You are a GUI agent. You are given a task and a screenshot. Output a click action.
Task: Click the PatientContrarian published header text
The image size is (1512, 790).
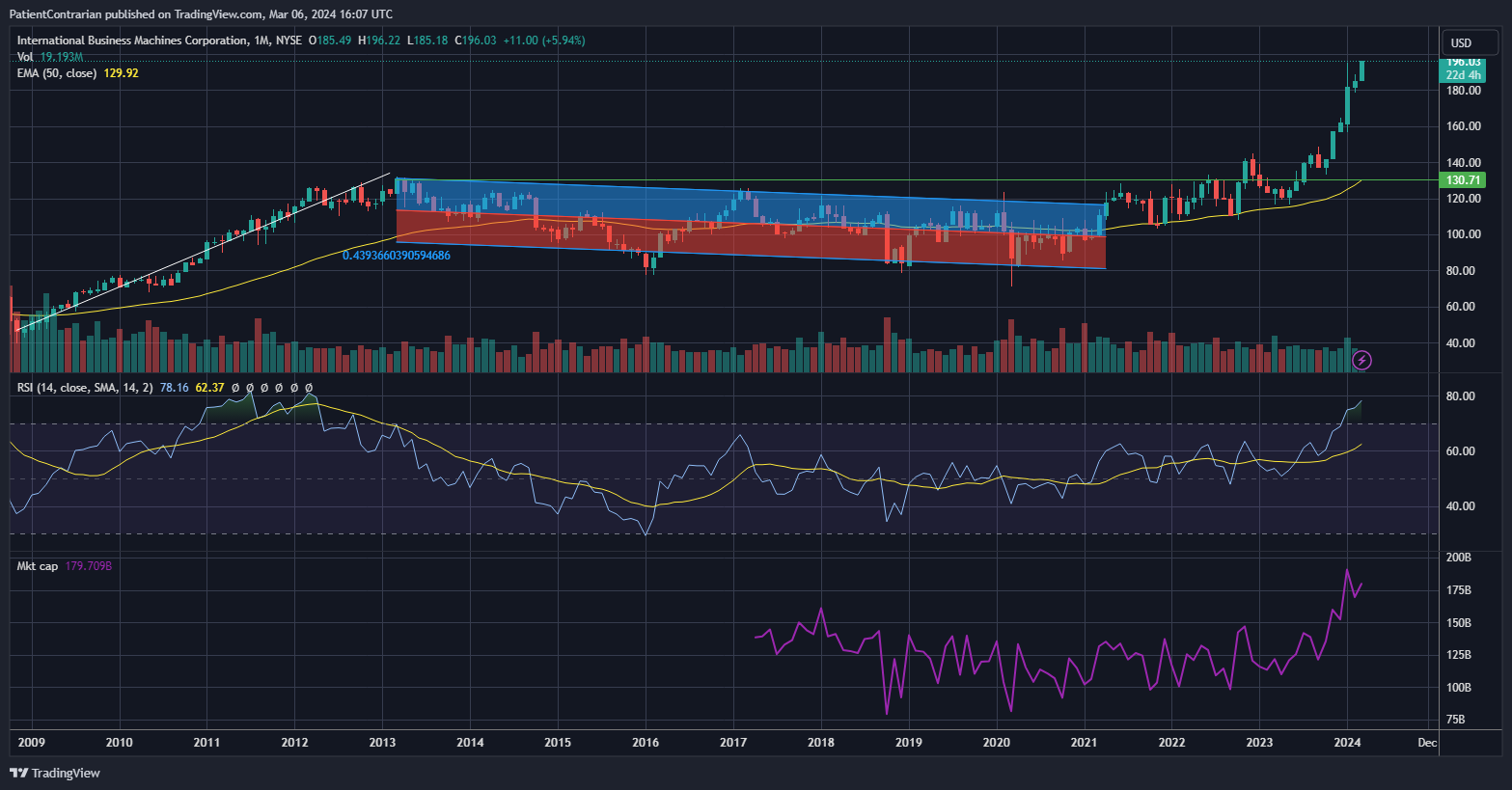tap(200, 14)
